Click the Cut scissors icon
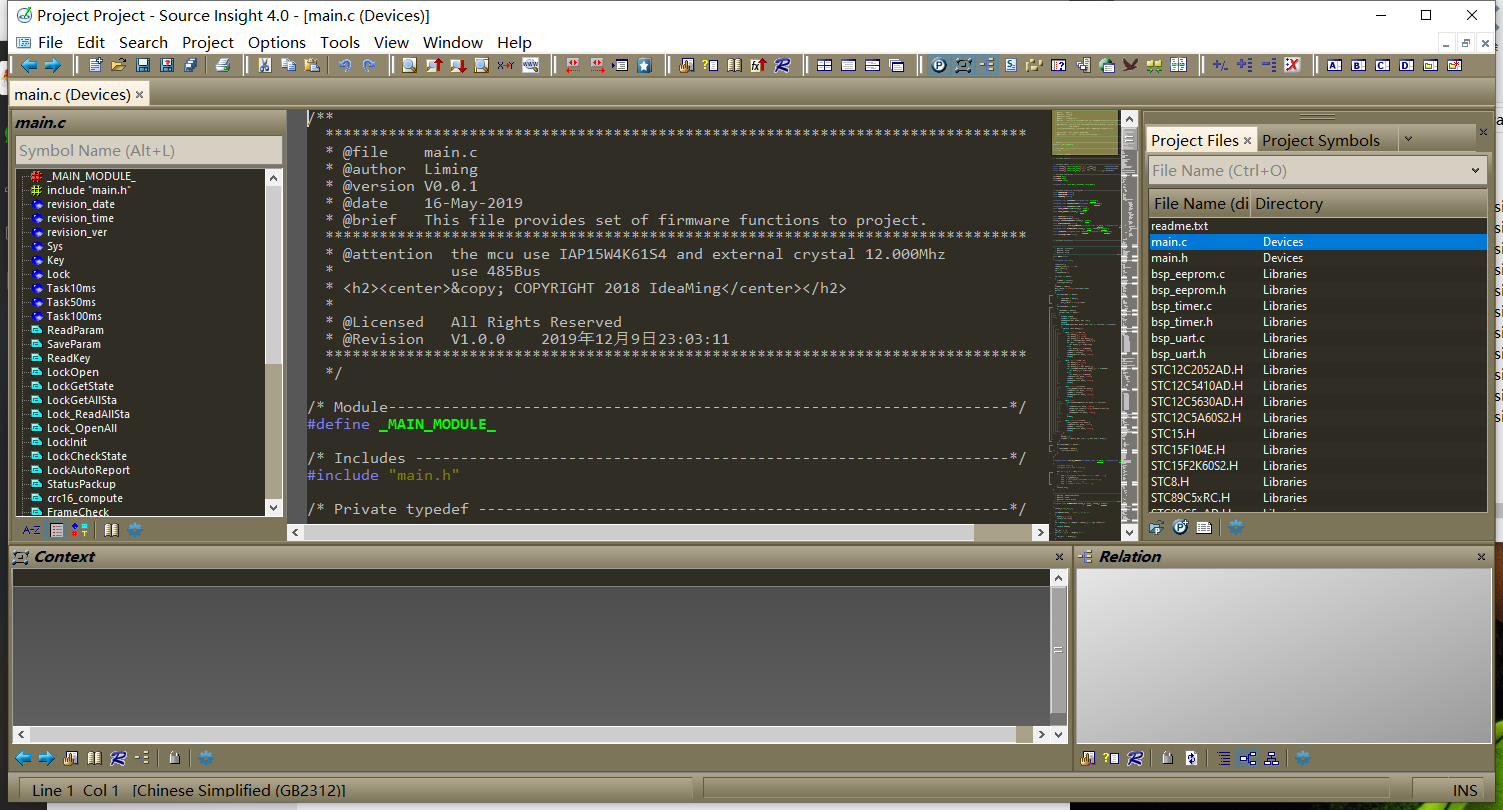 pyautogui.click(x=265, y=66)
